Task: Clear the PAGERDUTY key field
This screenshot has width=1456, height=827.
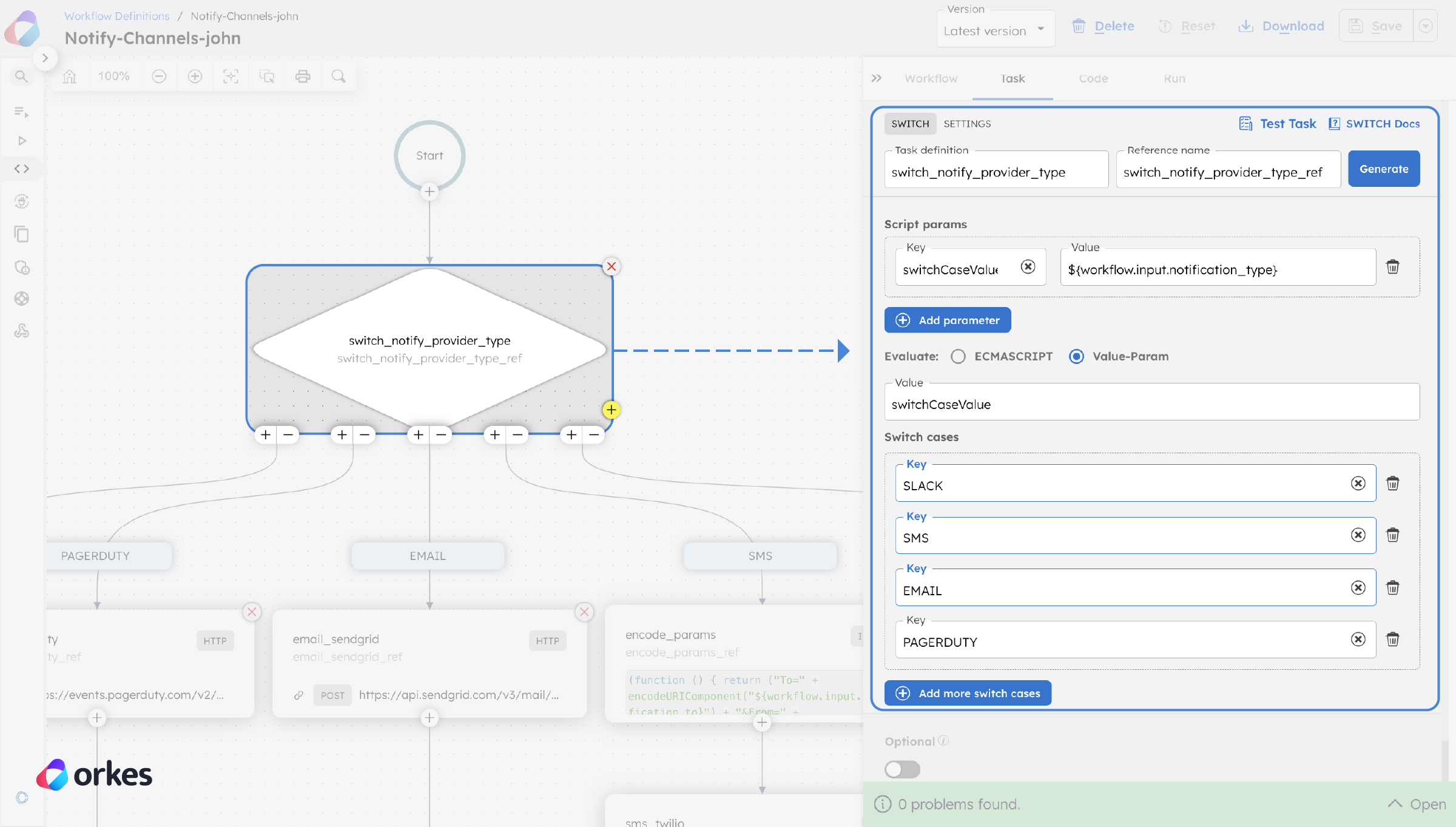Action: 1358,640
